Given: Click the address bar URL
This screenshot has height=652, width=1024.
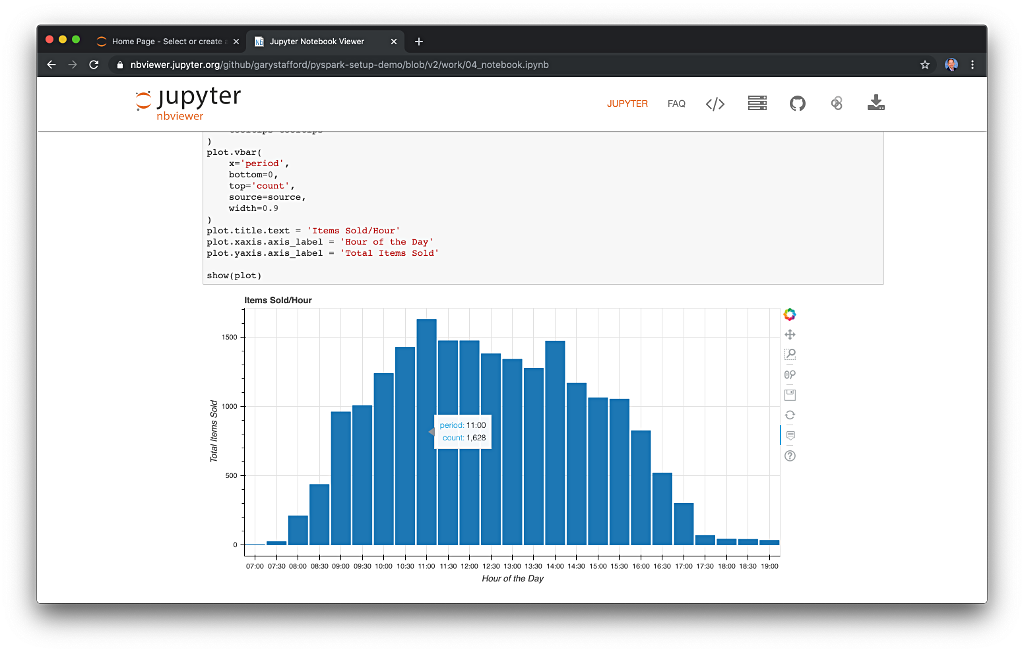Looking at the screenshot, I should [339, 65].
